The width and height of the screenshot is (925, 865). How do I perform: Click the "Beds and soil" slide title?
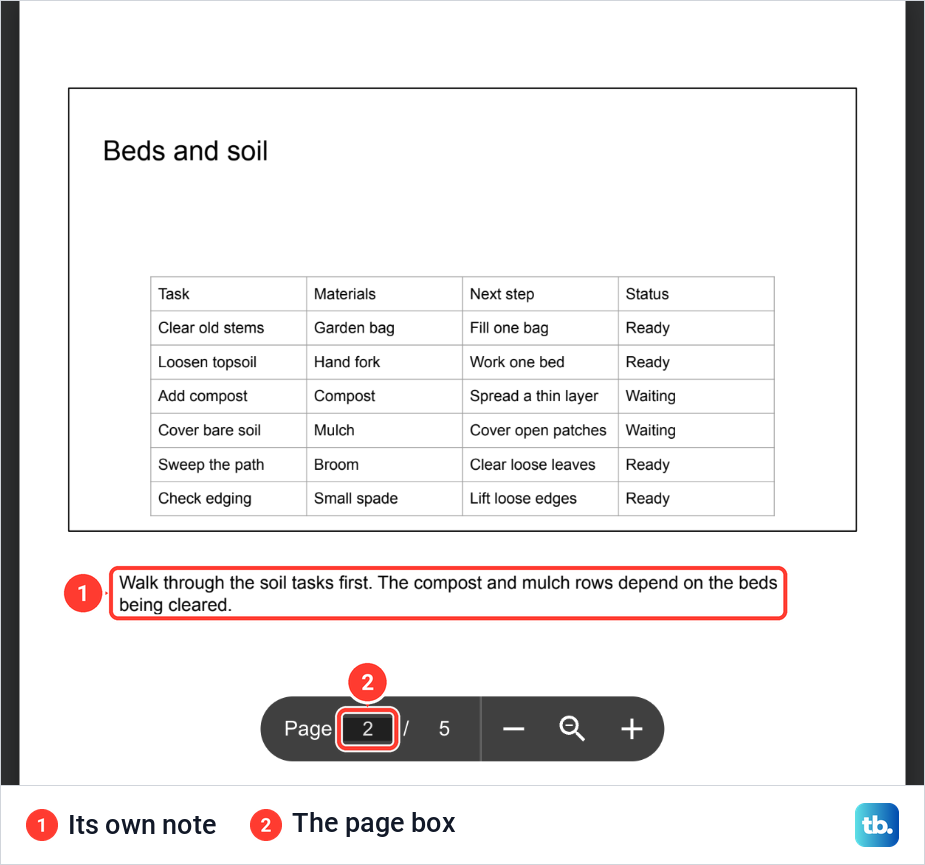pyautogui.click(x=185, y=151)
